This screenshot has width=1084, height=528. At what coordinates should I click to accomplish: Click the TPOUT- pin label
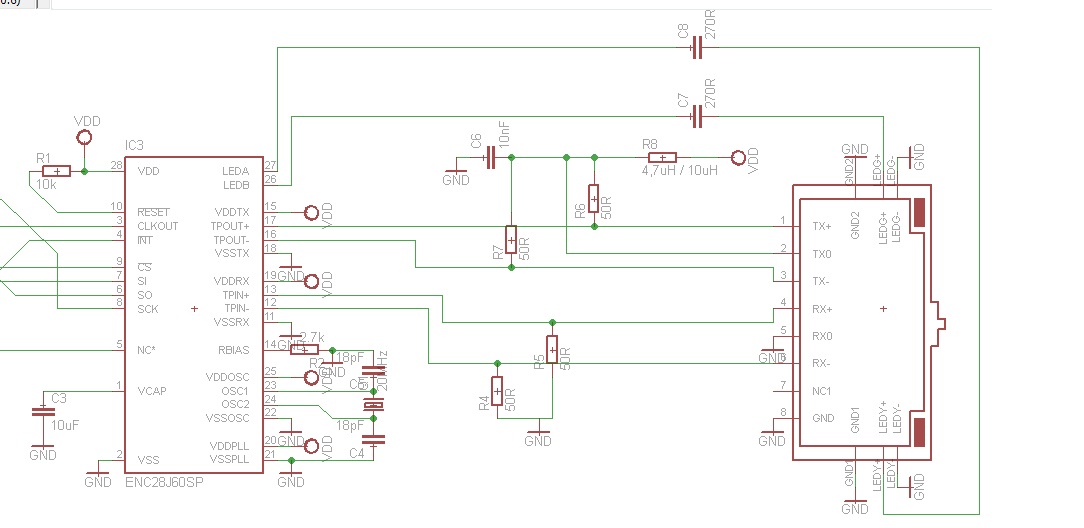[230, 240]
